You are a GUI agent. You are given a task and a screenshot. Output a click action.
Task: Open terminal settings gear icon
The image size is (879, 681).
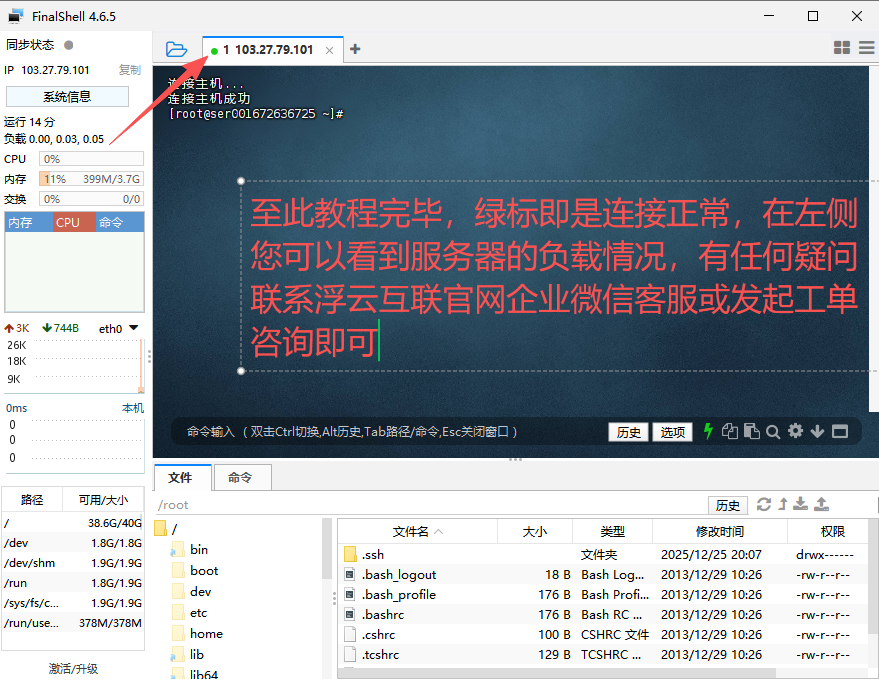[795, 431]
